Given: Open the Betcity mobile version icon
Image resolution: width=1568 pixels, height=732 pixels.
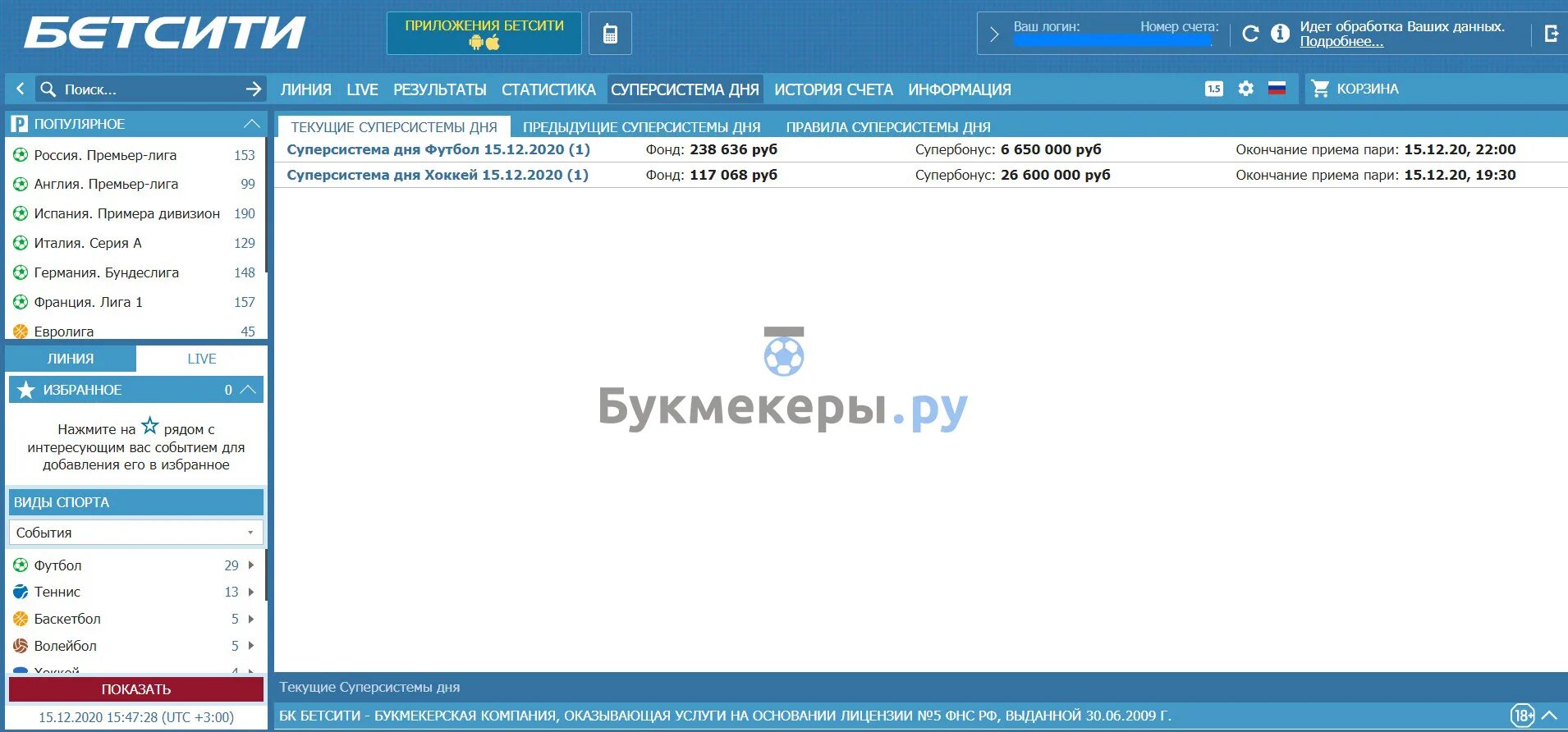Looking at the screenshot, I should 610,34.
